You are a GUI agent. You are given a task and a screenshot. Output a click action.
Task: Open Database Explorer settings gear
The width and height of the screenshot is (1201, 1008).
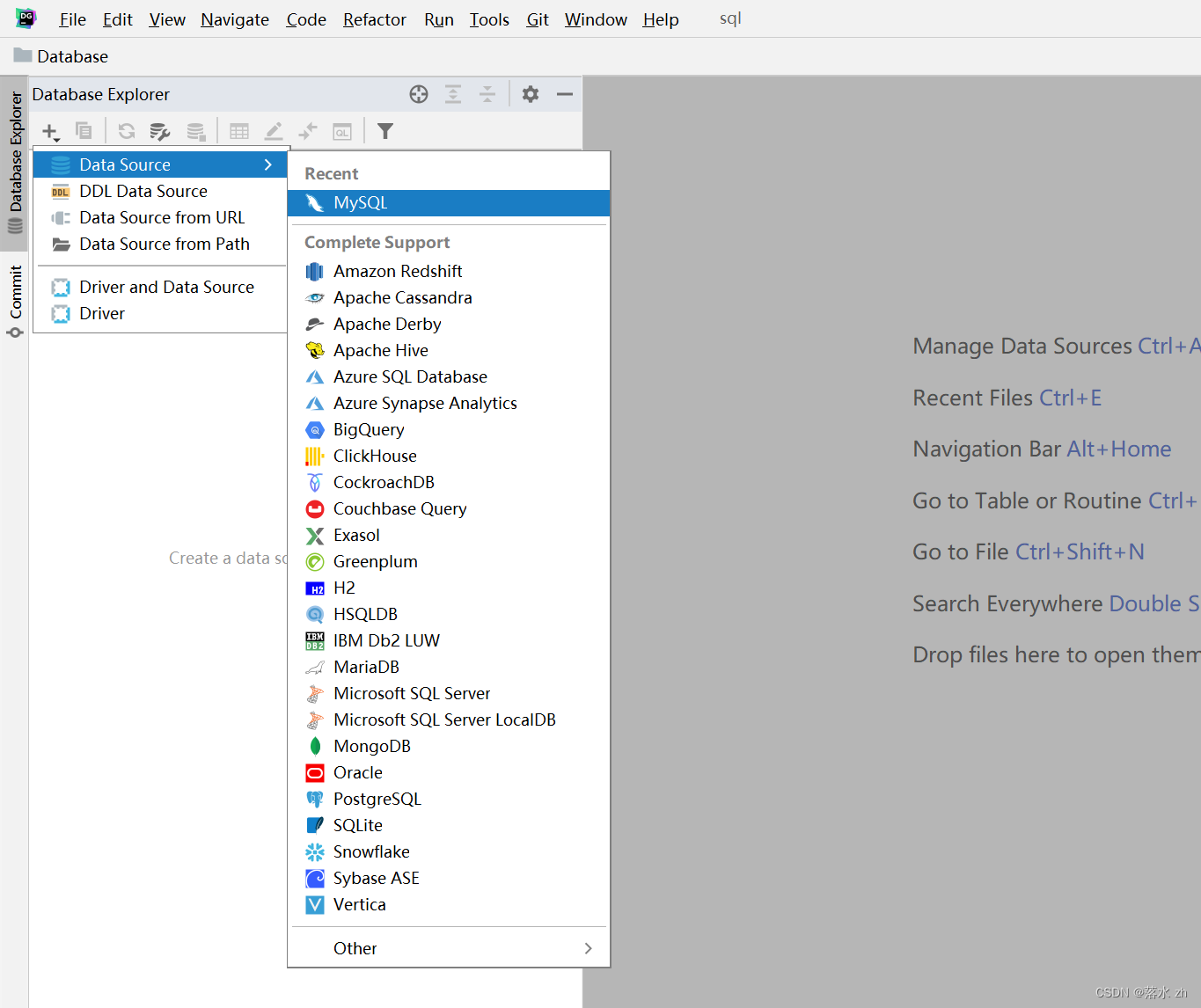coord(530,93)
